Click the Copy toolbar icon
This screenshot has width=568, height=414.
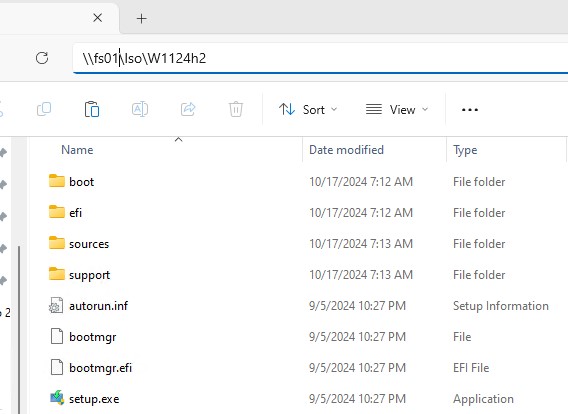[x=44, y=109]
